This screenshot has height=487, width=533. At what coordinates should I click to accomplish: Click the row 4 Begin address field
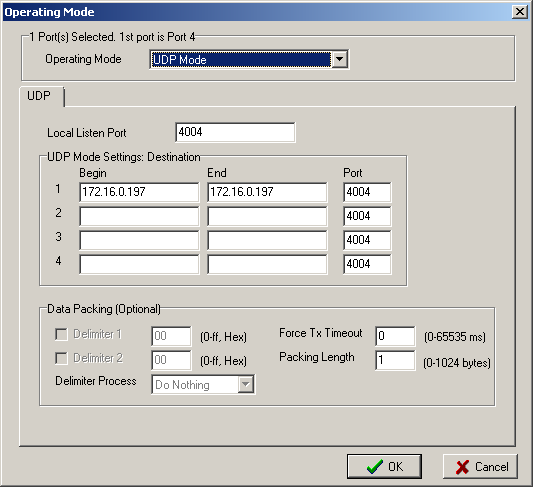(139, 264)
